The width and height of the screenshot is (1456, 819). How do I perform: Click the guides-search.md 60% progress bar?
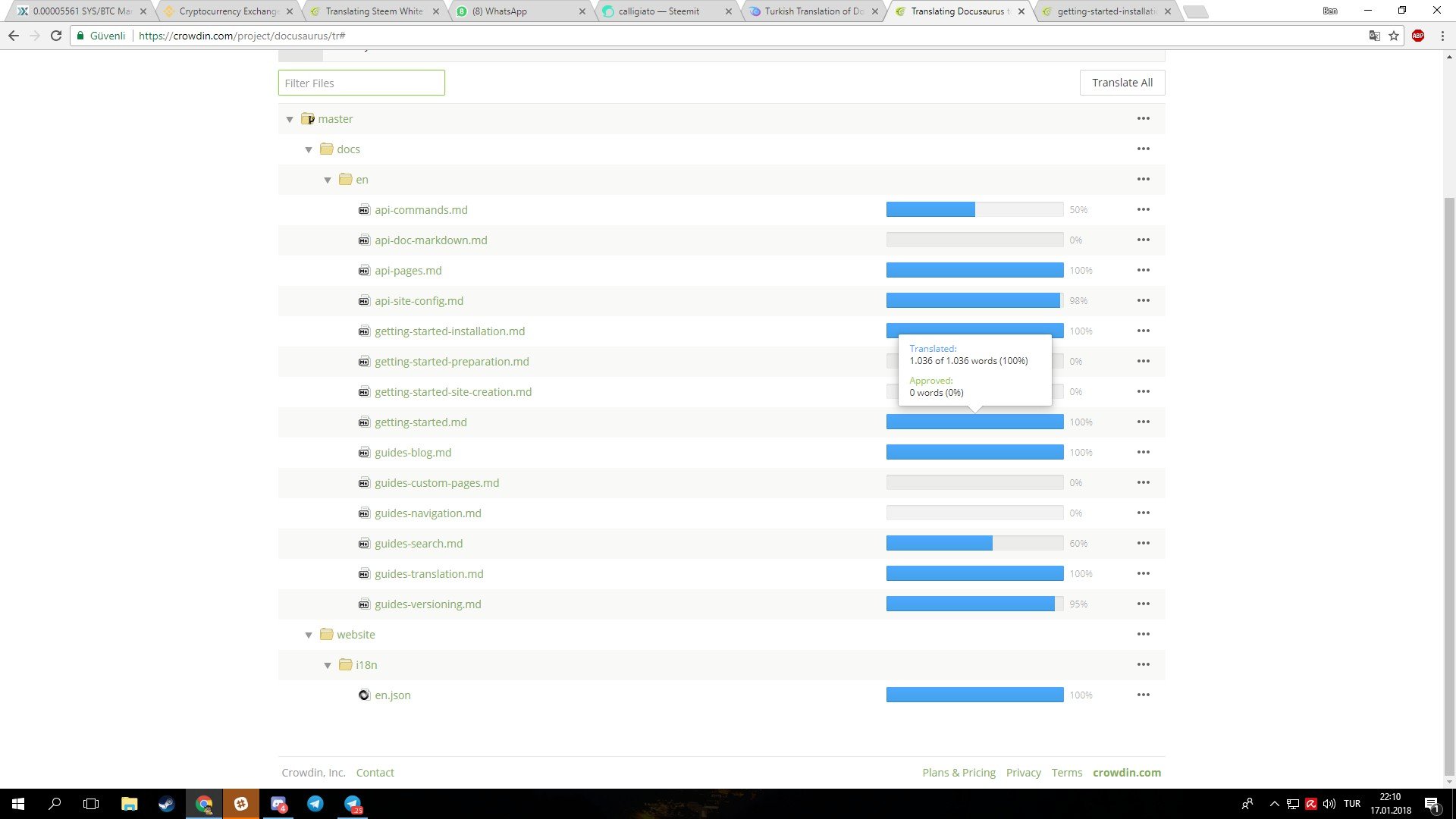974,543
